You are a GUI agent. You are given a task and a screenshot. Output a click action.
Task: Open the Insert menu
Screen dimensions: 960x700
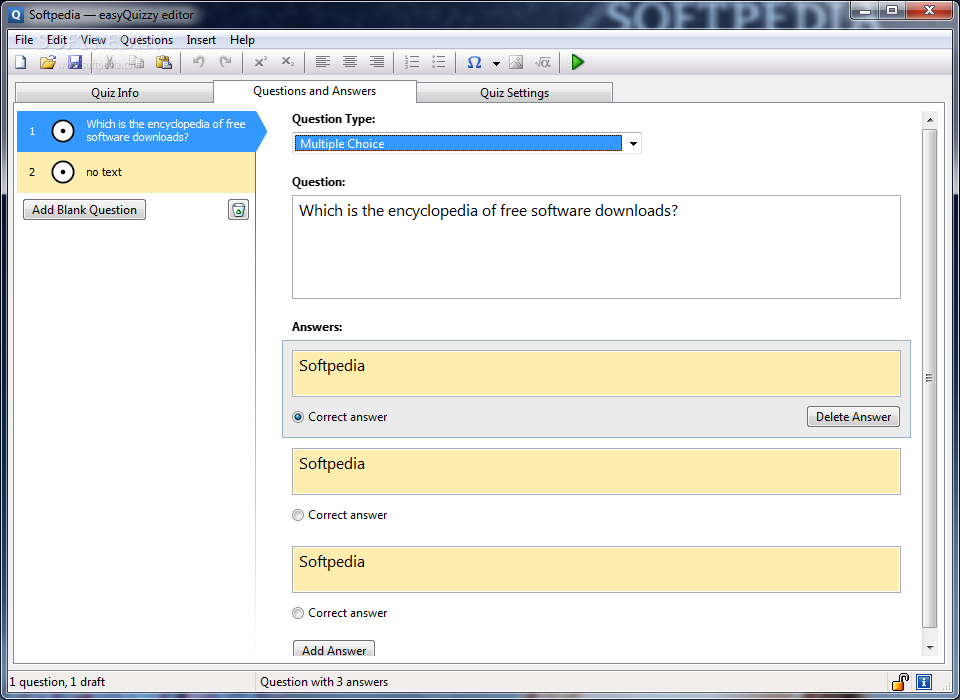[x=201, y=40]
